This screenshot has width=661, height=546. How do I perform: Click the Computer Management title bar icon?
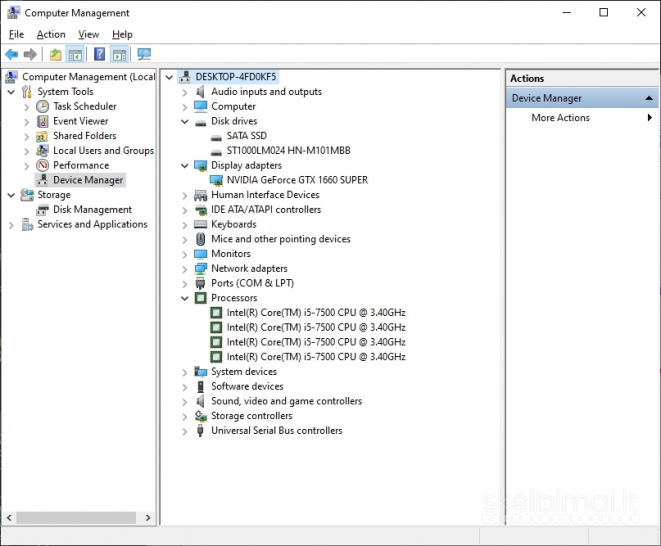pos(13,13)
